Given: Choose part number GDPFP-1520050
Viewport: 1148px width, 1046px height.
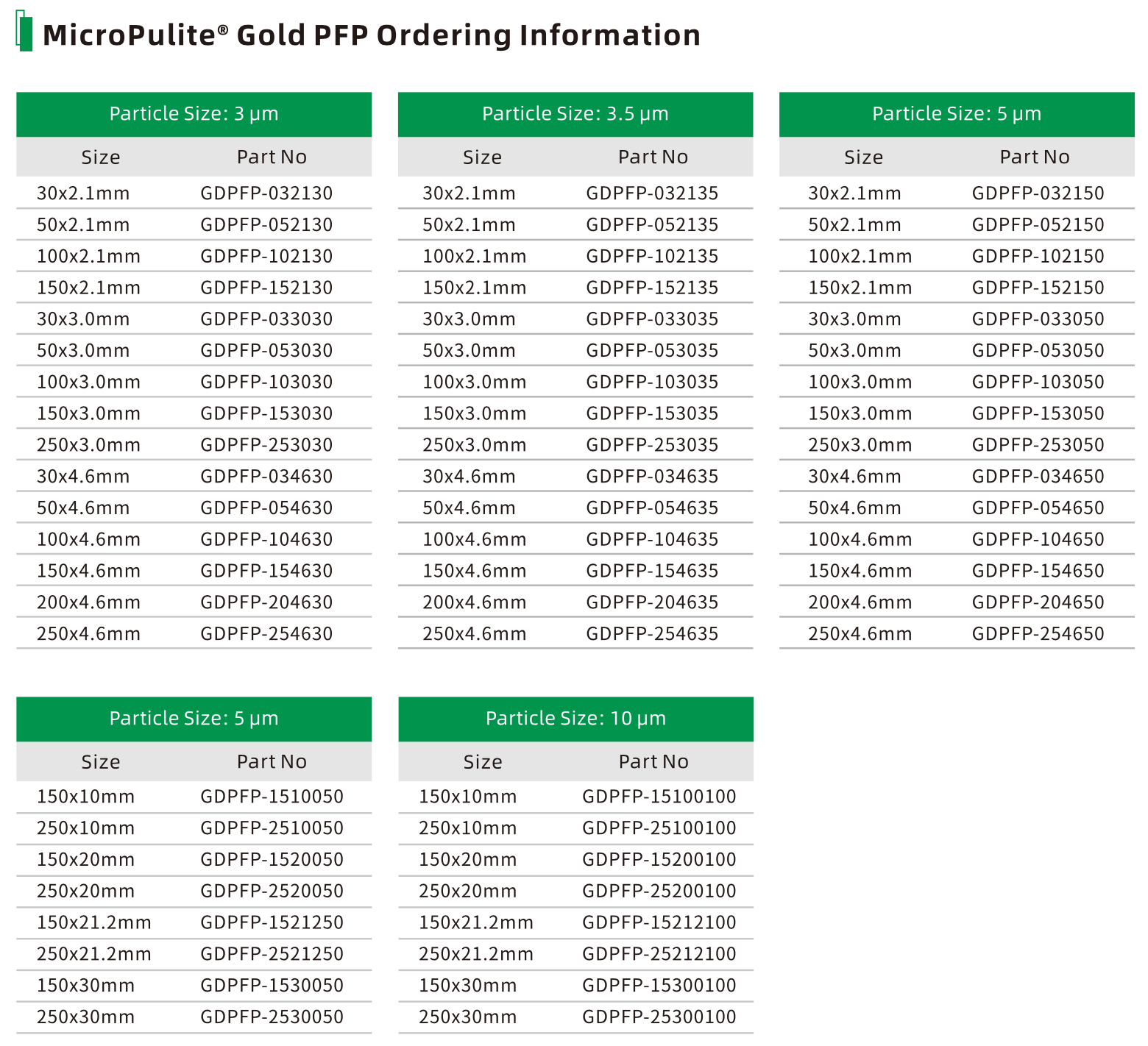Looking at the screenshot, I should tap(272, 860).
